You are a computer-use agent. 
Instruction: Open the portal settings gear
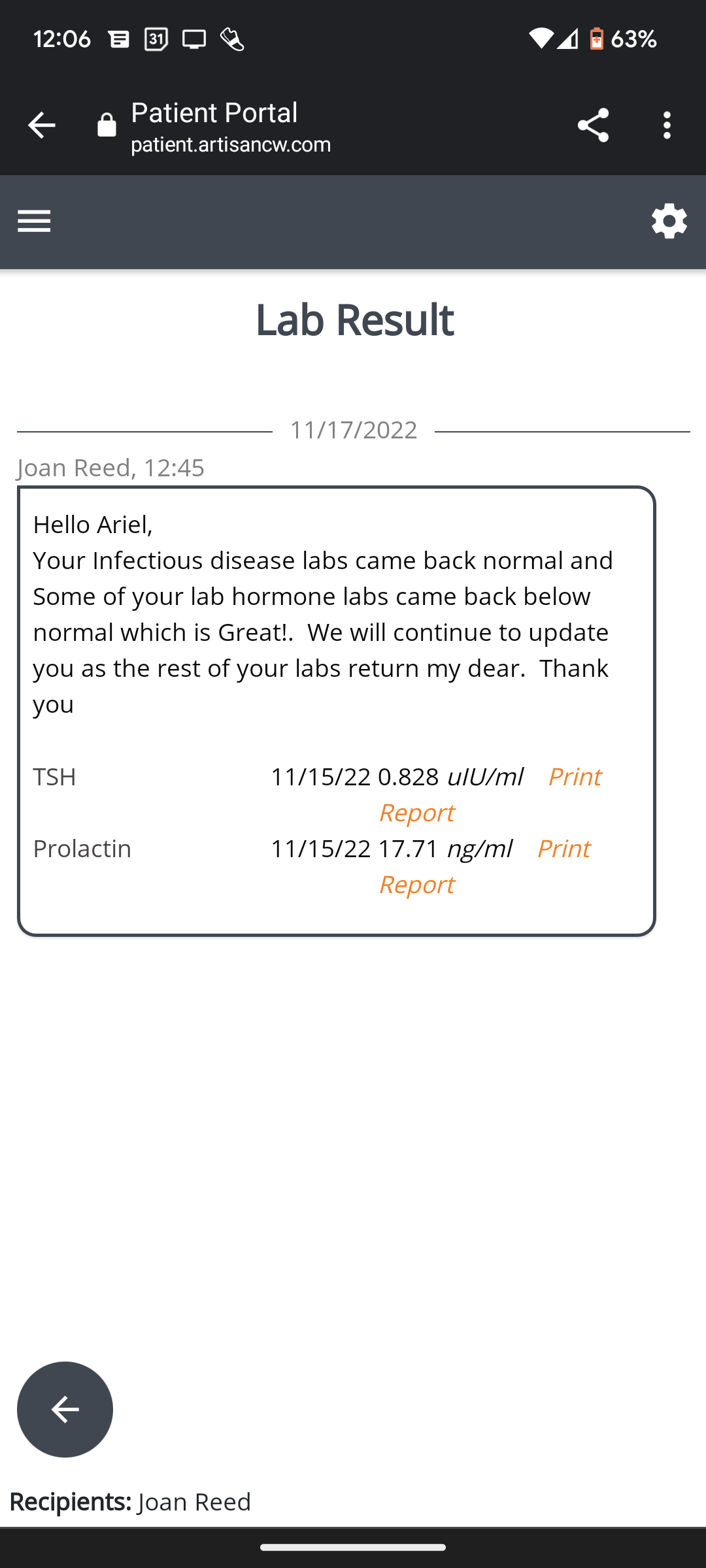[669, 221]
